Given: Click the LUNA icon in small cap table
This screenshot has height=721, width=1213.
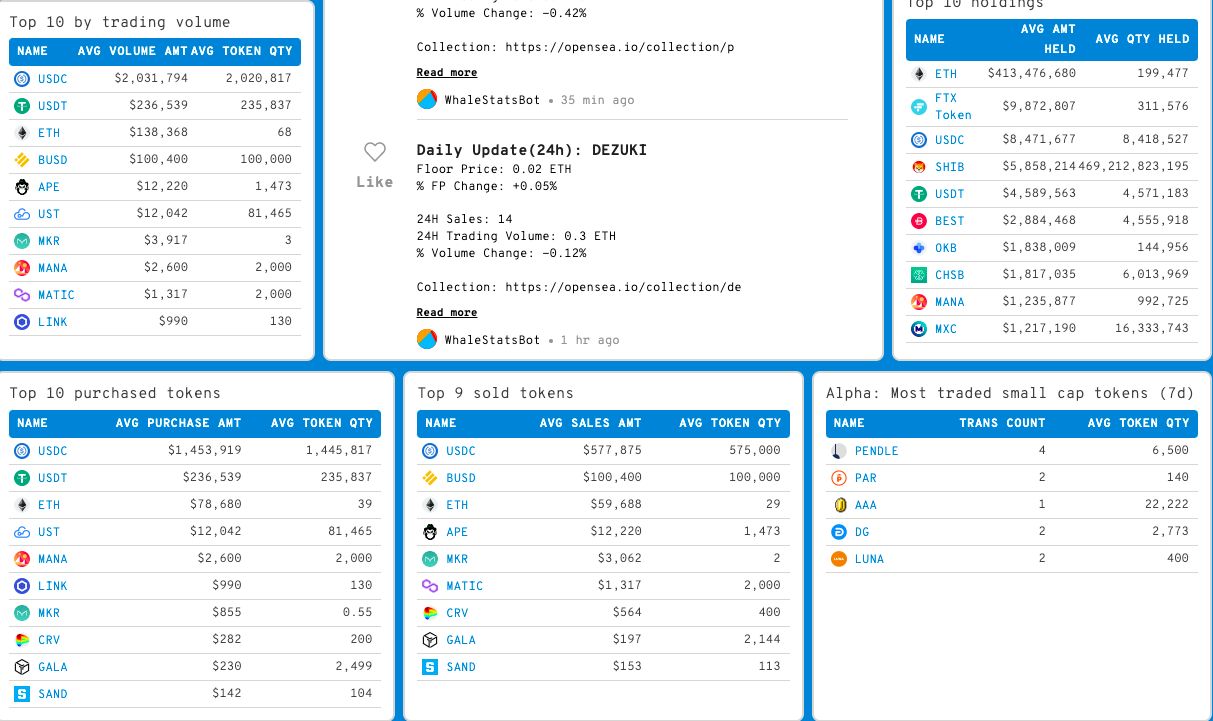Looking at the screenshot, I should pos(839,559).
